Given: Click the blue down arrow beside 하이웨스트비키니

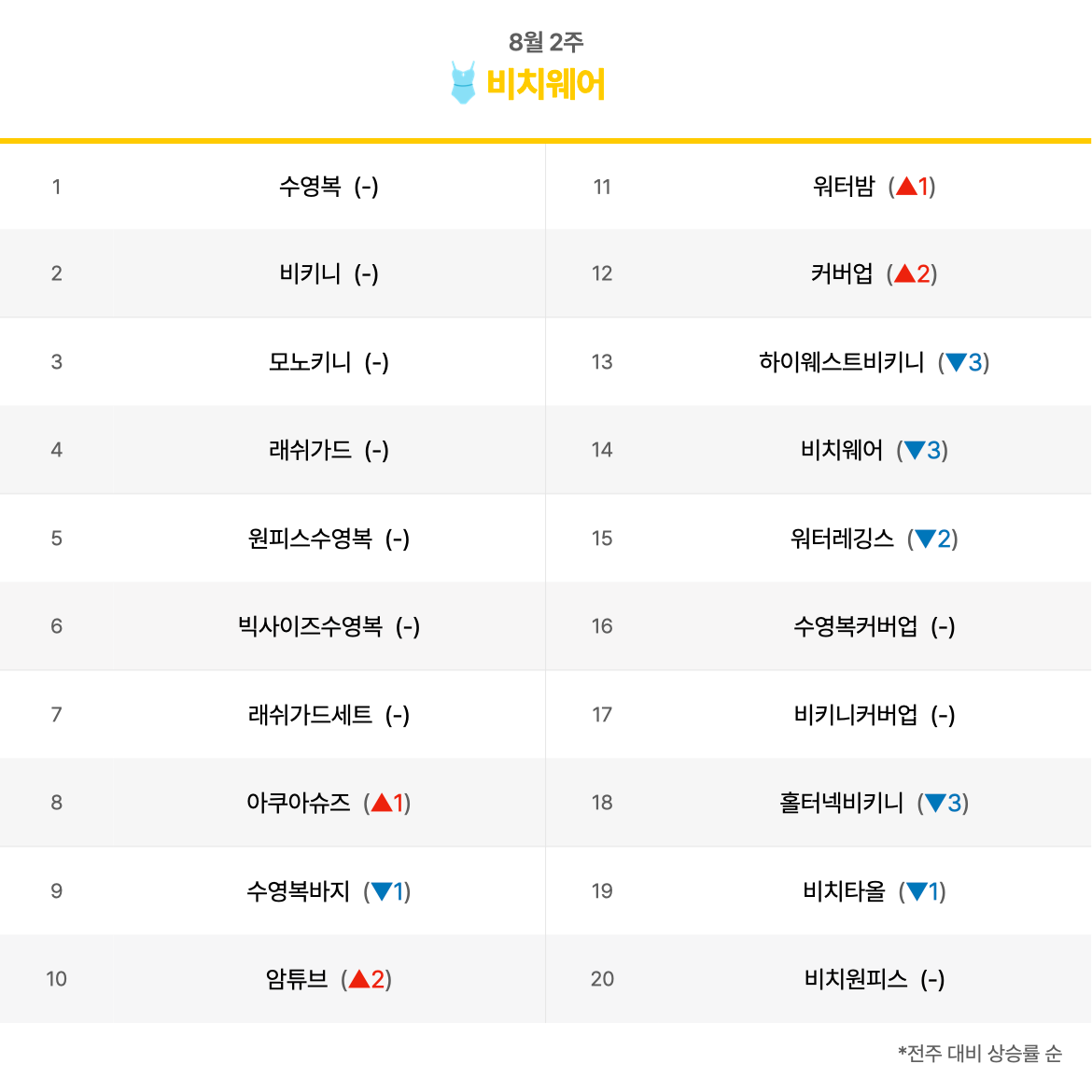Looking at the screenshot, I should tap(956, 362).
